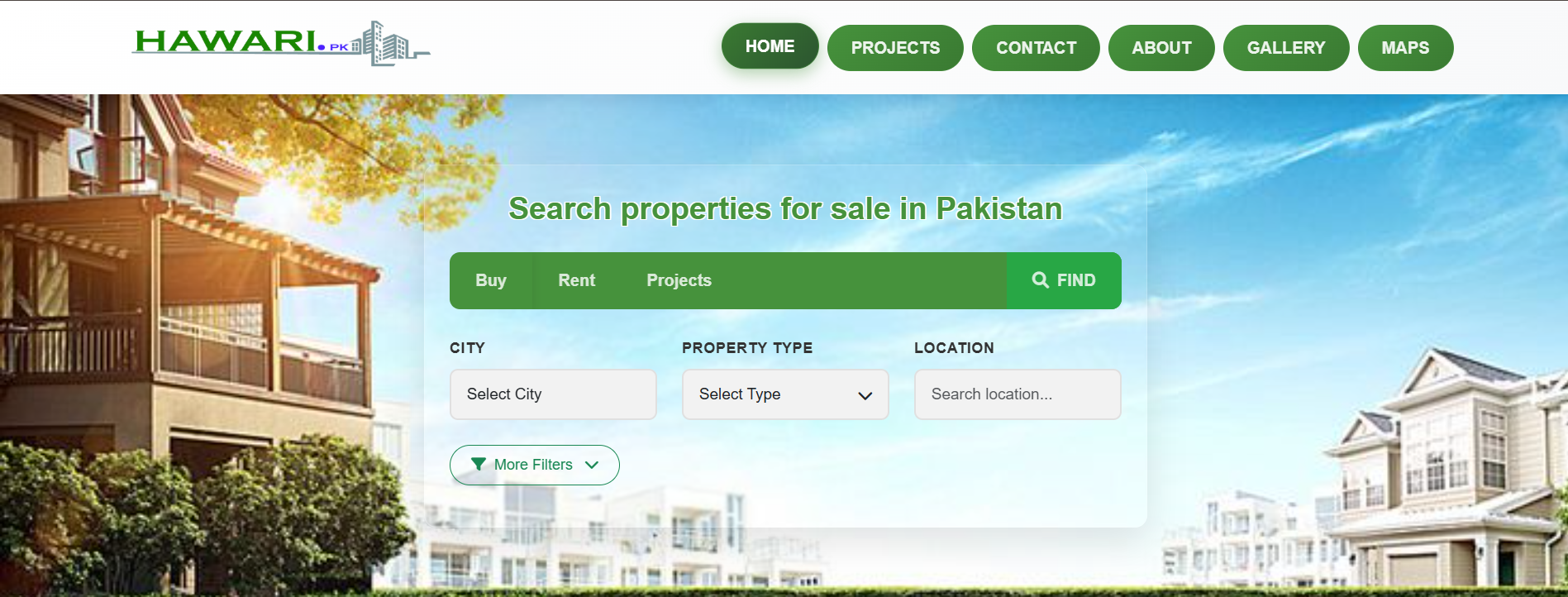
Task: Go to the Home nav item
Action: tap(770, 46)
